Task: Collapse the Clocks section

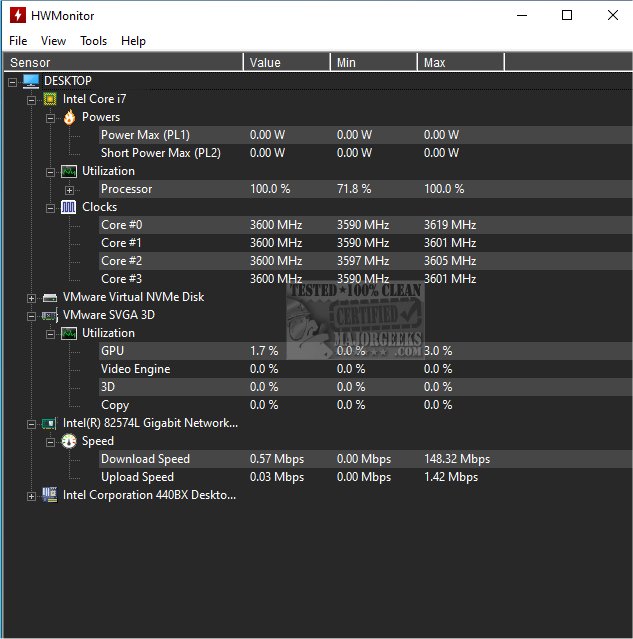Action: click(50, 209)
